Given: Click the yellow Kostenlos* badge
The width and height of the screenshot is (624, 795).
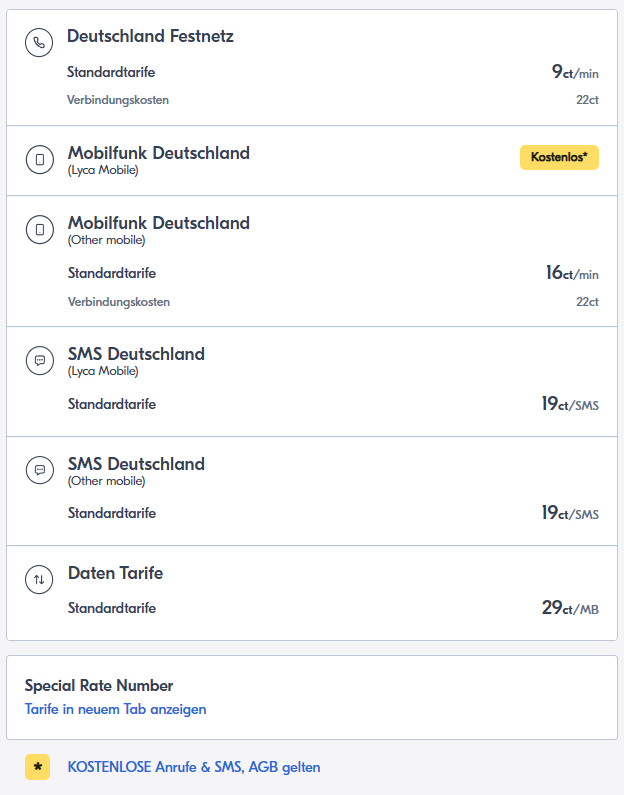Looking at the screenshot, I should (559, 157).
